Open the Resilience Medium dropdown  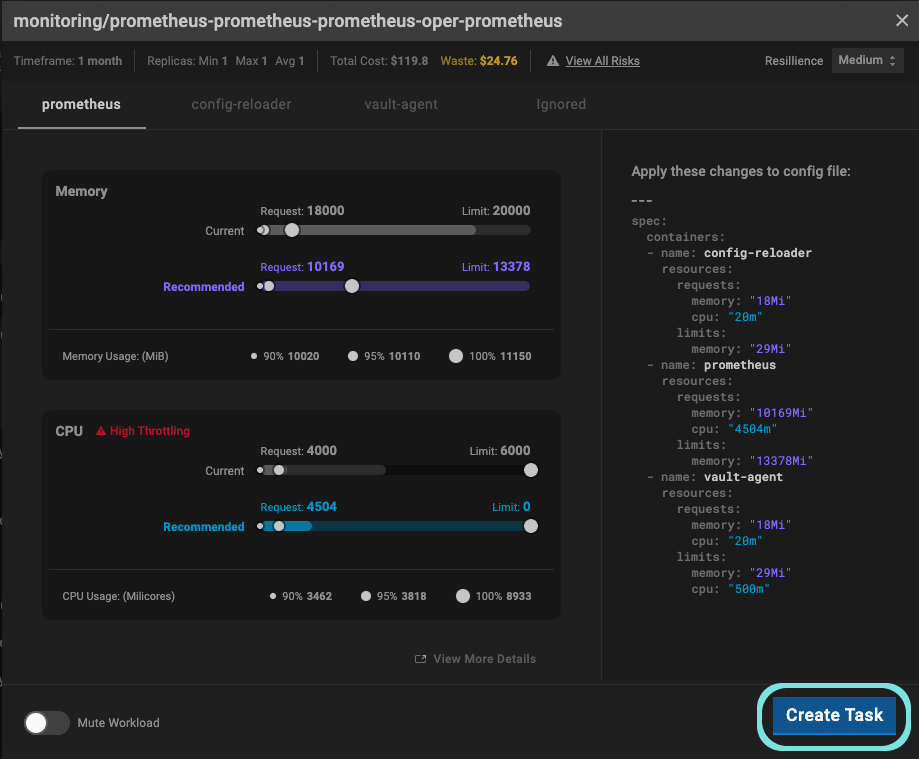pos(867,60)
